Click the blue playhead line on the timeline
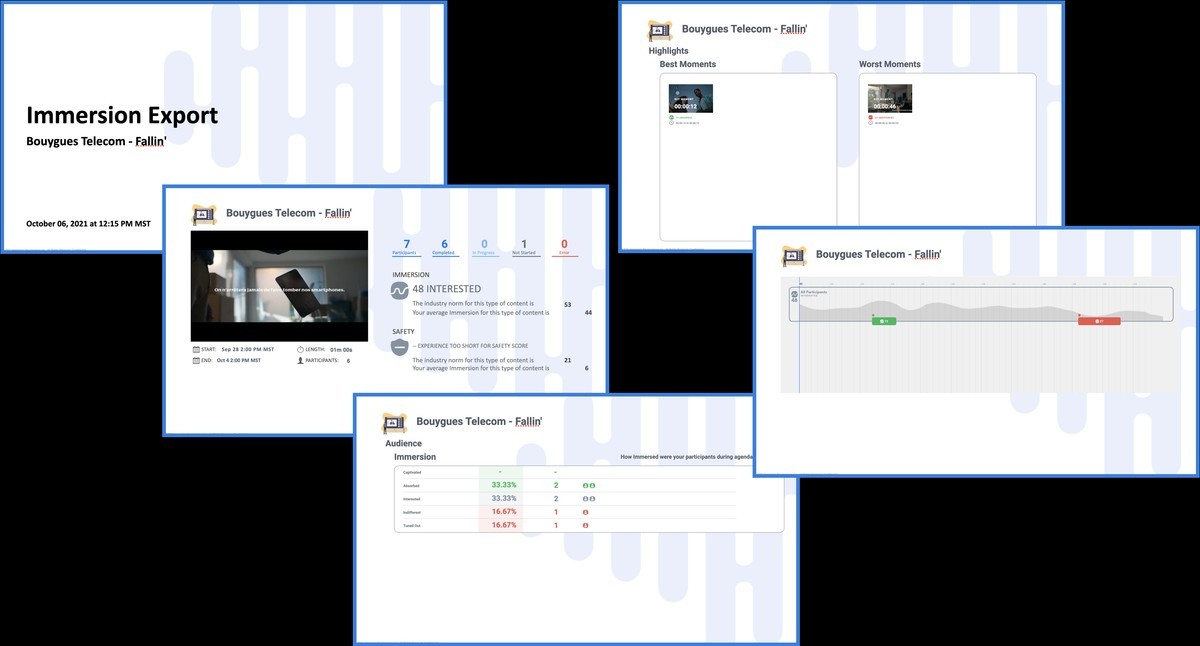This screenshot has height=646, width=1200. (x=799, y=335)
